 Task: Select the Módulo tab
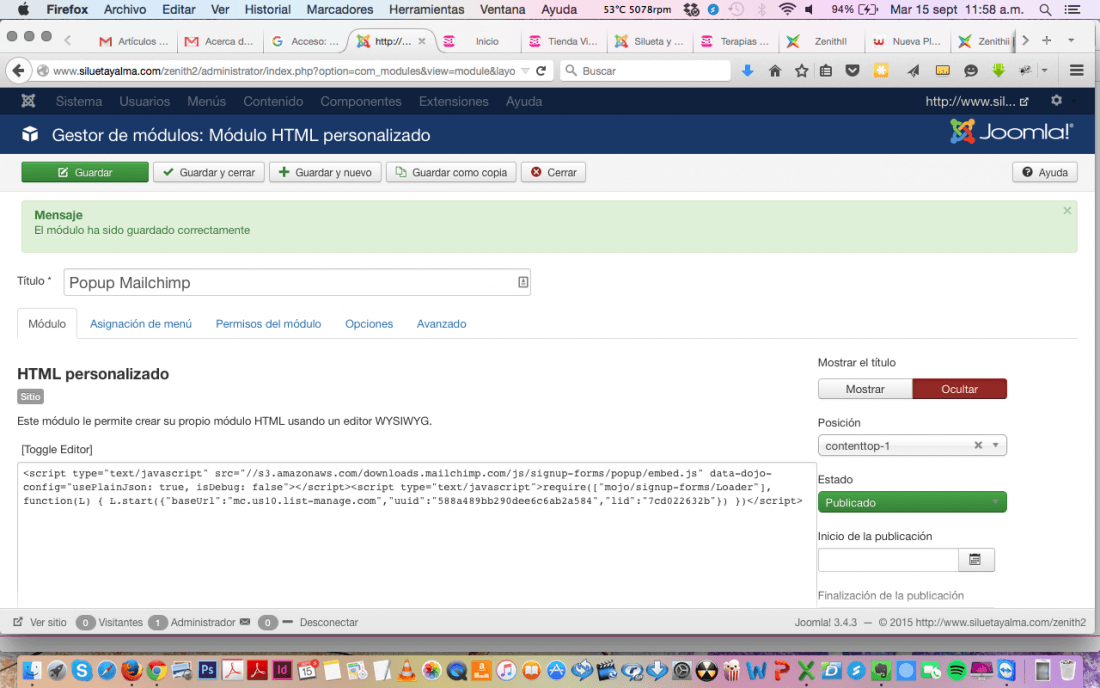tap(47, 324)
